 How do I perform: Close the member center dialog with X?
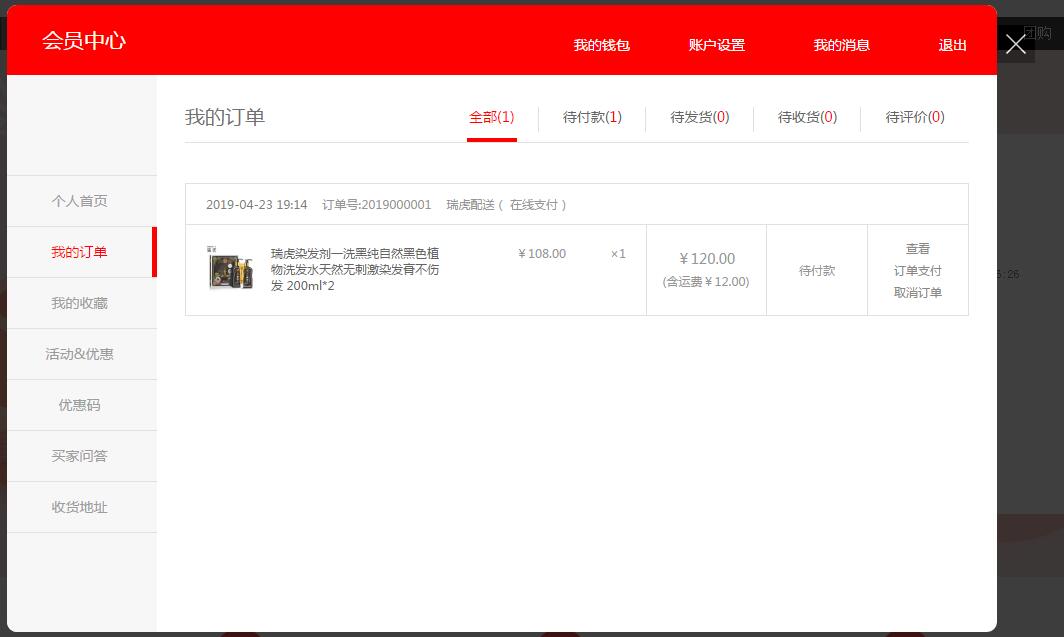tap(1015, 44)
